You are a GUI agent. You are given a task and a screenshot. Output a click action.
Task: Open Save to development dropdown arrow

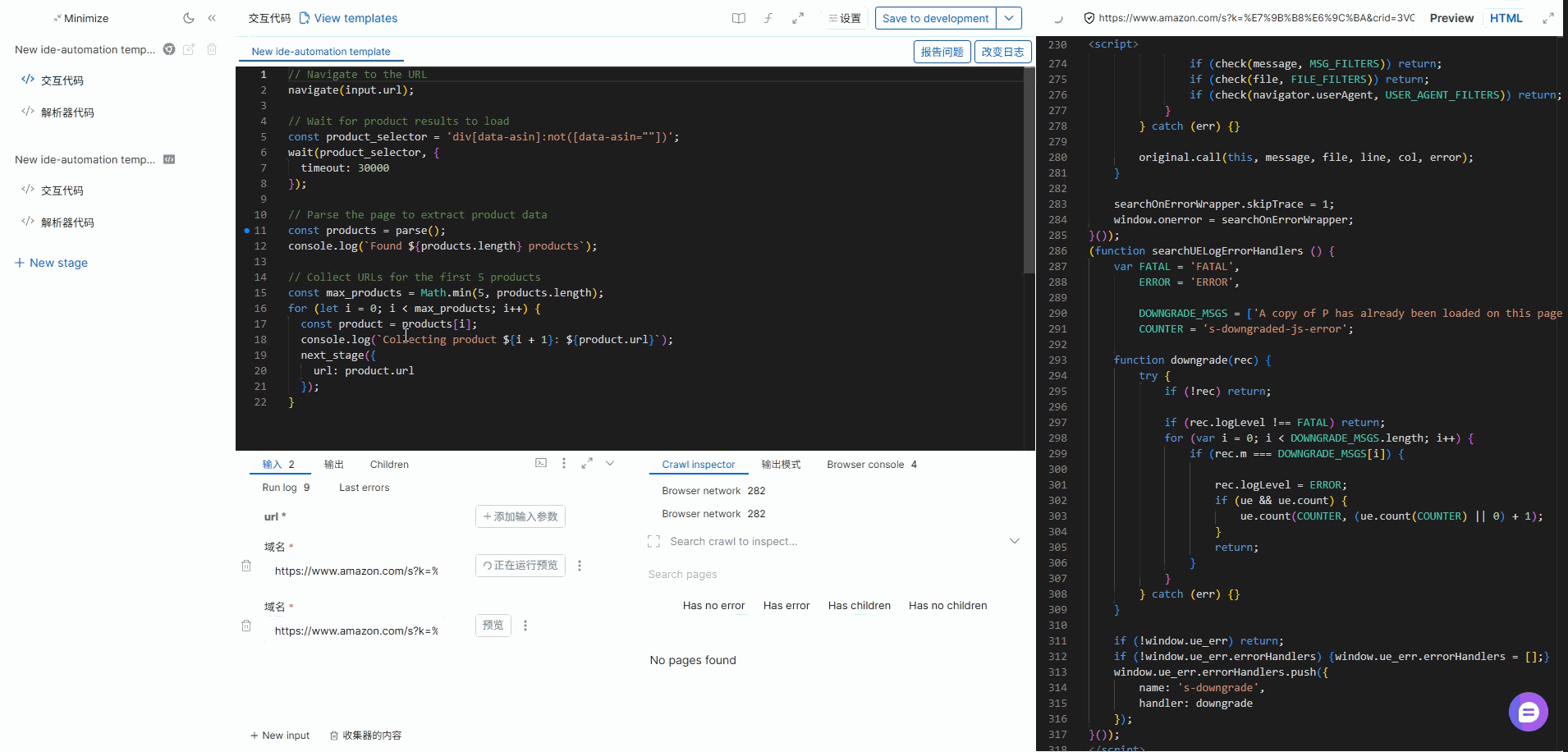coord(1009,18)
